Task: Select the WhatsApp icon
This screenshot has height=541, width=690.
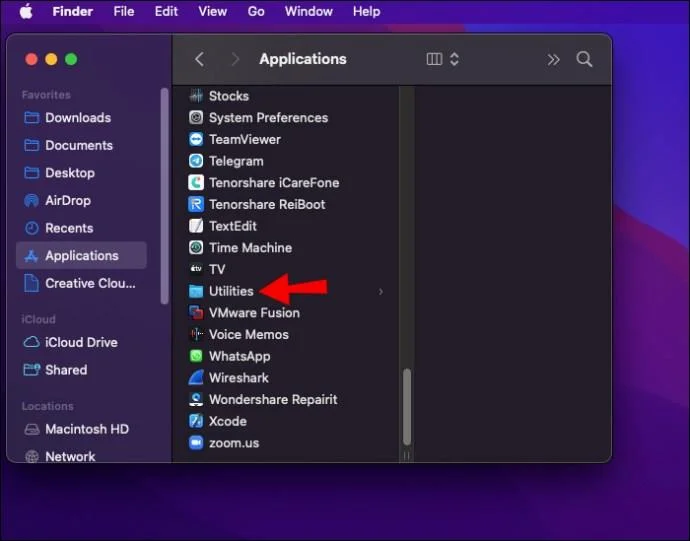Action: click(196, 356)
